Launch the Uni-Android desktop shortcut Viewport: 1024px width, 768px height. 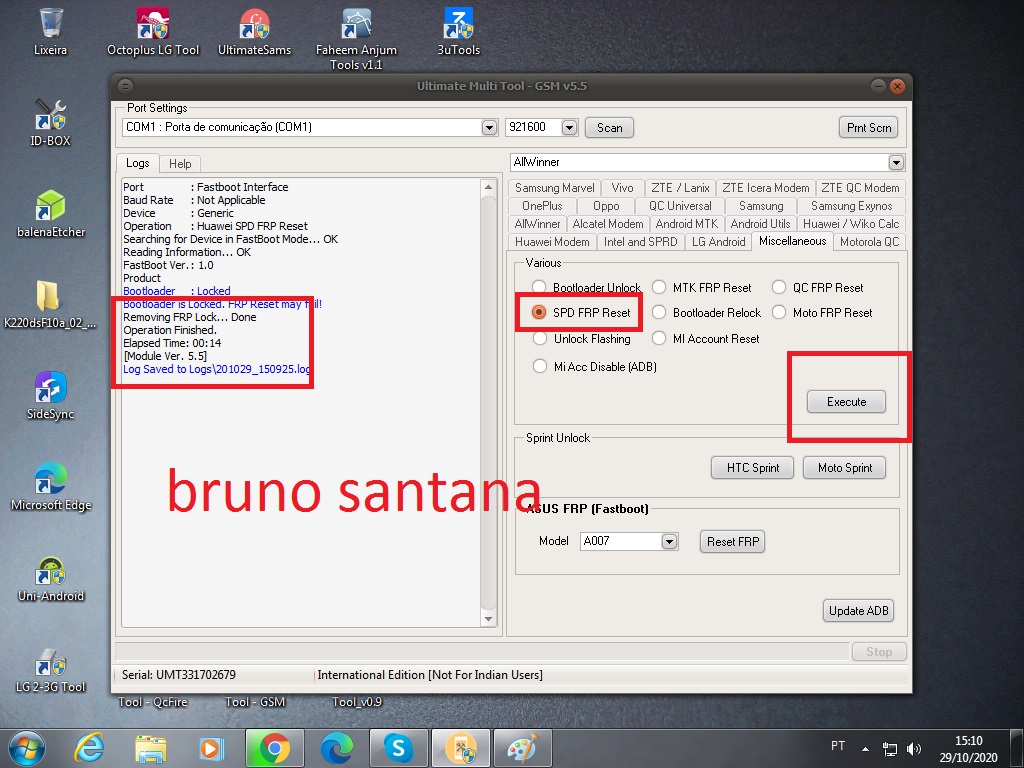pos(51,578)
